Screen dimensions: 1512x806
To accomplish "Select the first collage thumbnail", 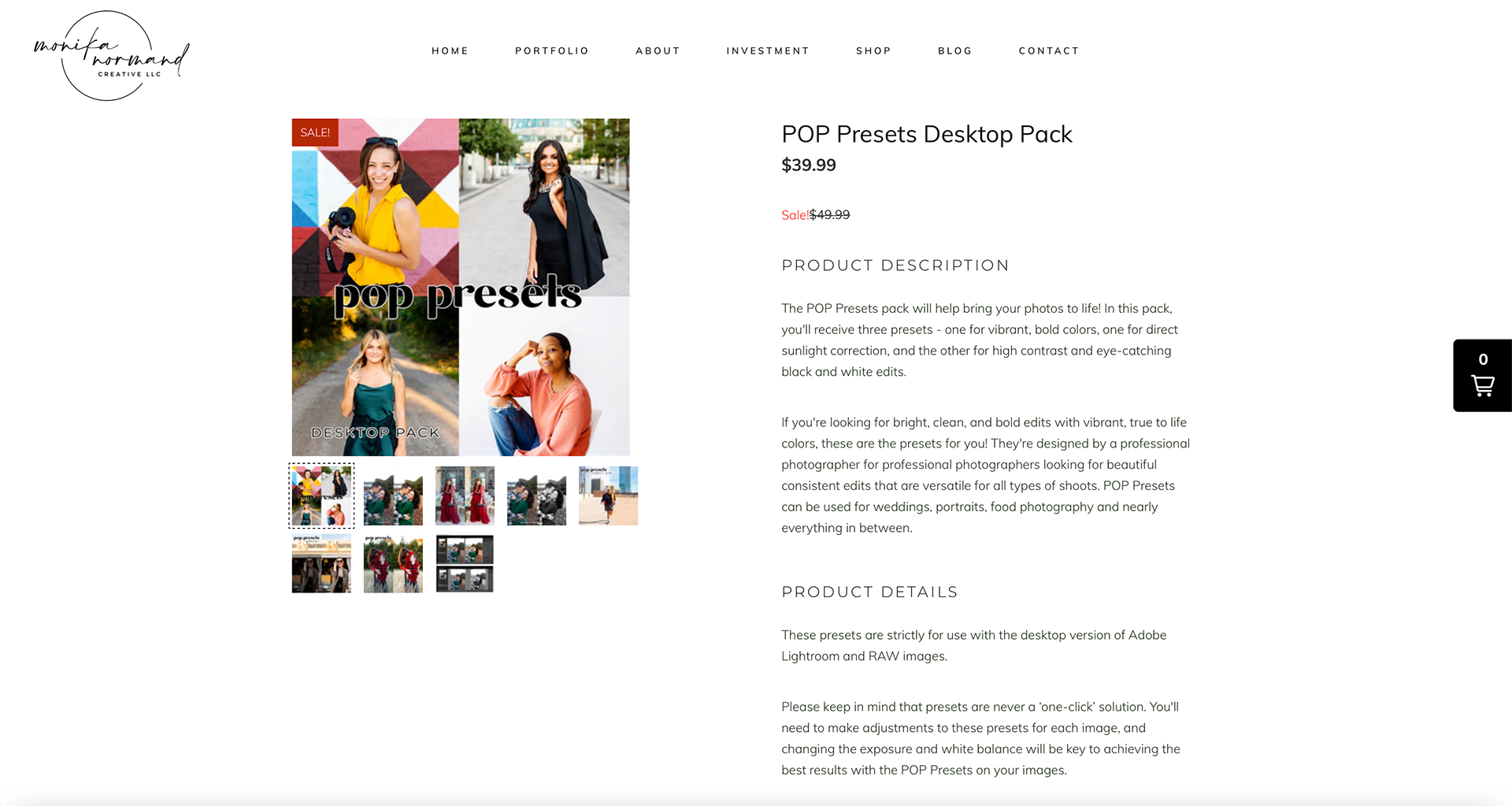I will (321, 496).
